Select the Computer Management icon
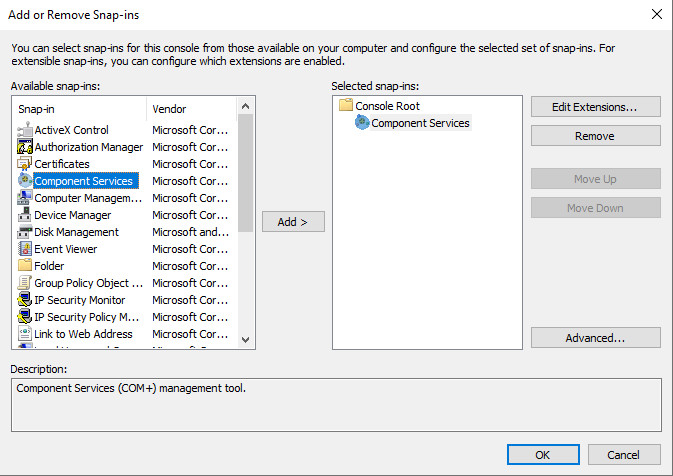The width and height of the screenshot is (673, 476). (26, 198)
